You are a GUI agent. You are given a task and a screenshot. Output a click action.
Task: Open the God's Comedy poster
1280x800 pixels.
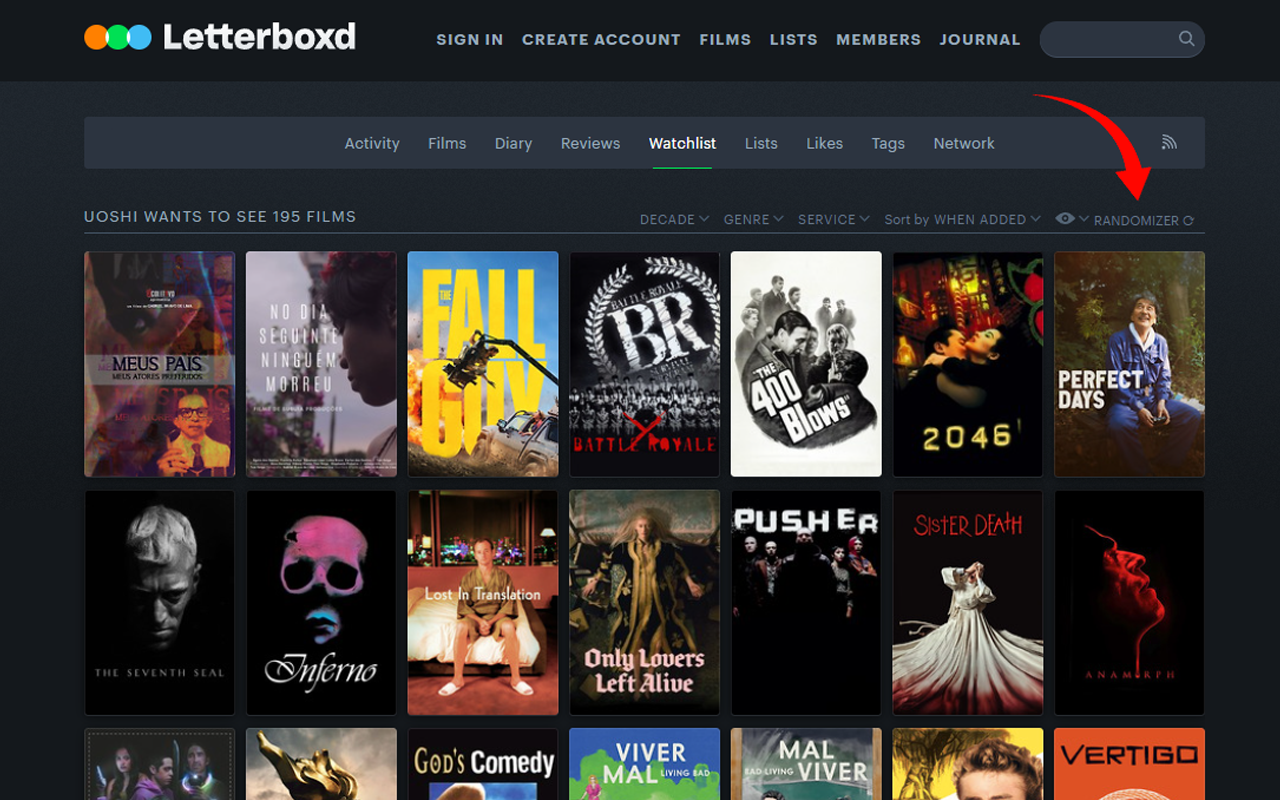click(x=483, y=764)
